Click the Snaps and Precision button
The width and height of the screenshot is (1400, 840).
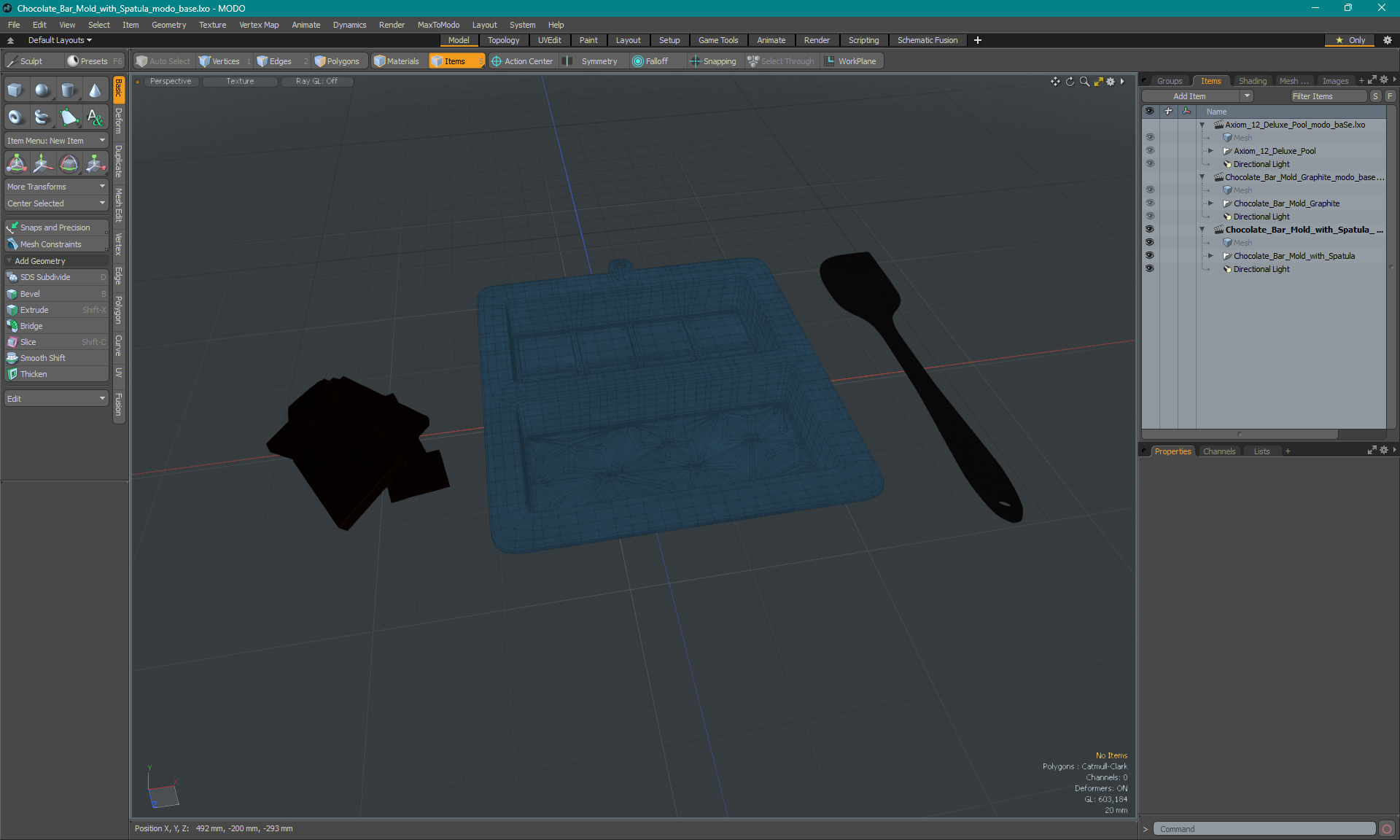[56, 227]
